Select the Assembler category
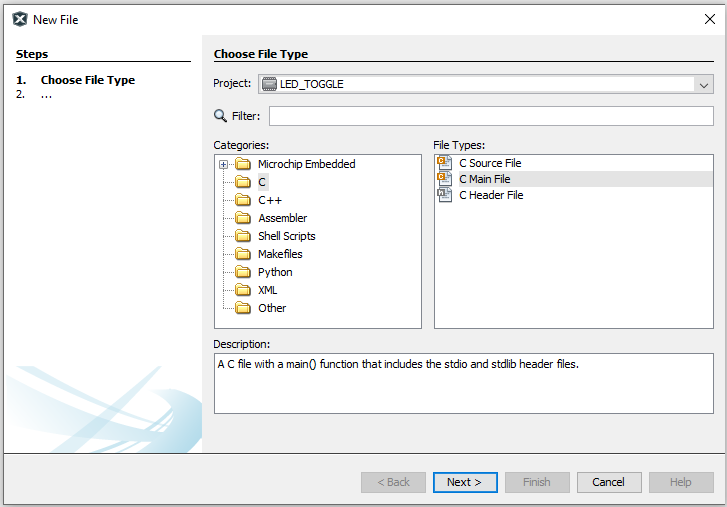This screenshot has width=727, height=507. coord(282,218)
